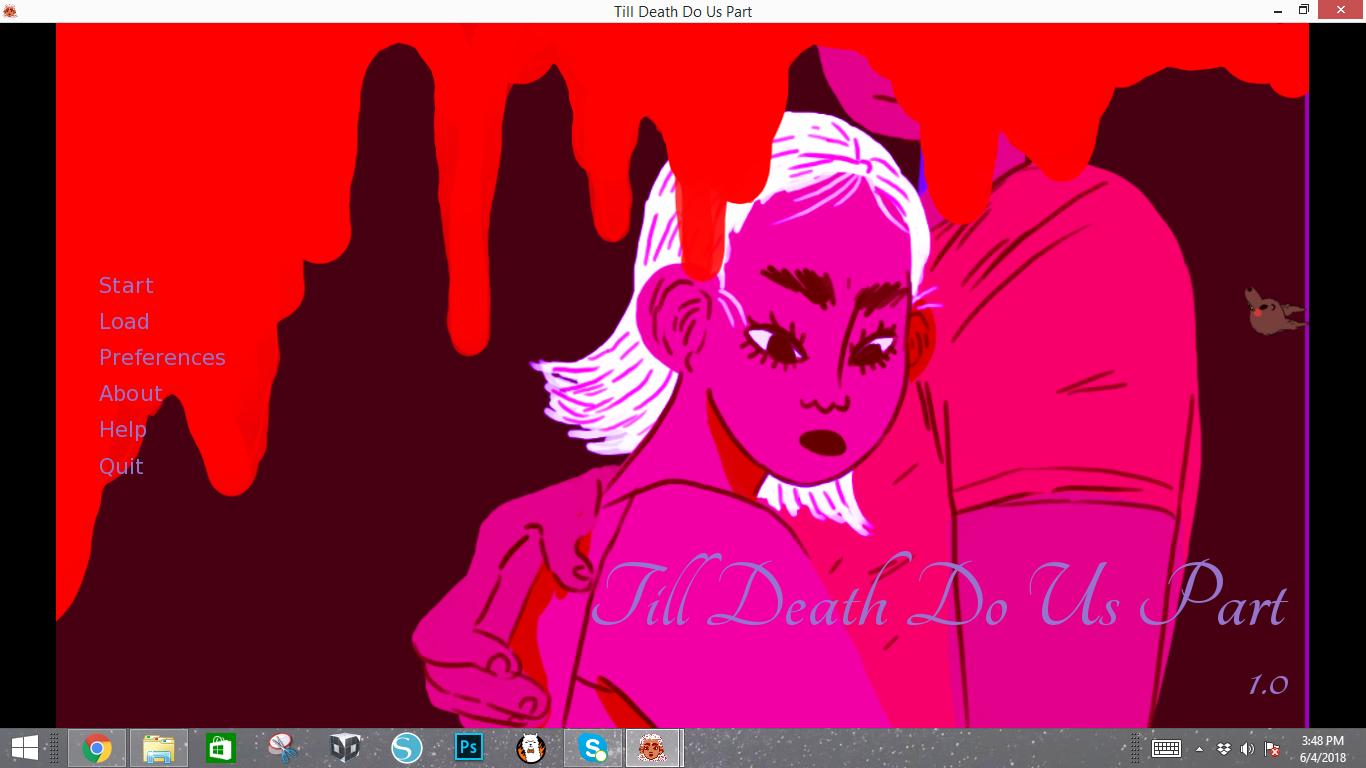Select the Till Death Do Us Part taskbar icon

pos(654,748)
